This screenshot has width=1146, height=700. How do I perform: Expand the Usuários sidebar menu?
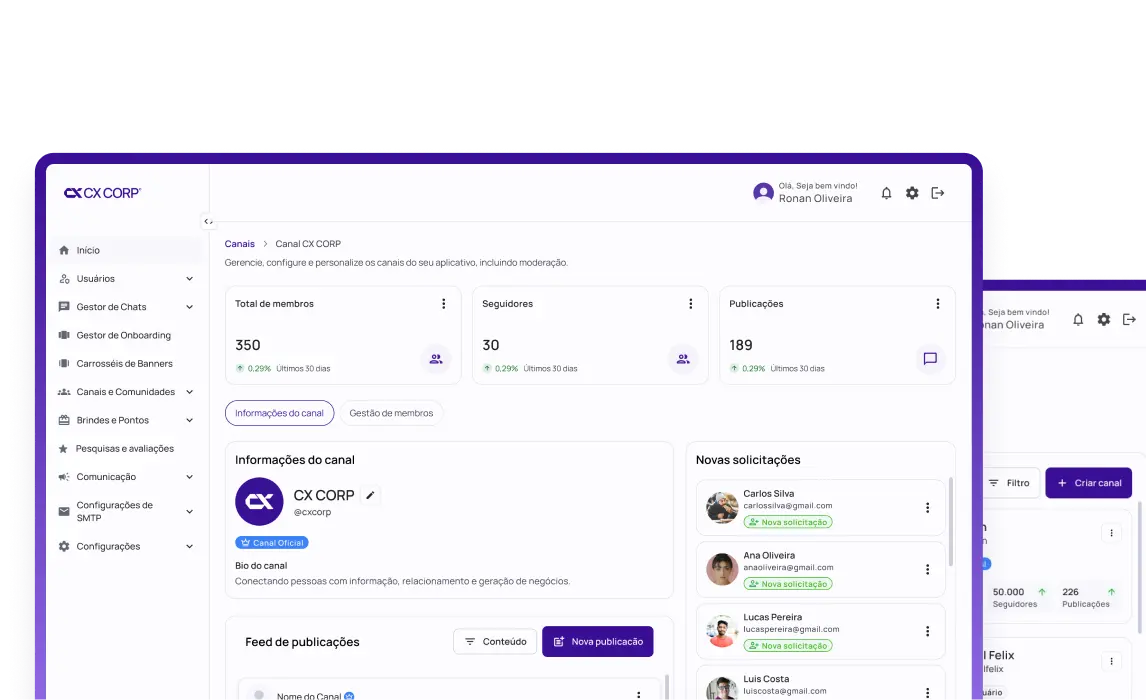[189, 278]
